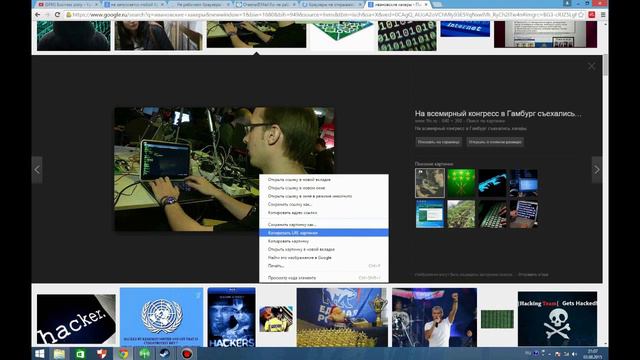Open the 'hacker.' text image result
Image resolution: width=640 pixels, height=360 pixels.
pos(76,319)
